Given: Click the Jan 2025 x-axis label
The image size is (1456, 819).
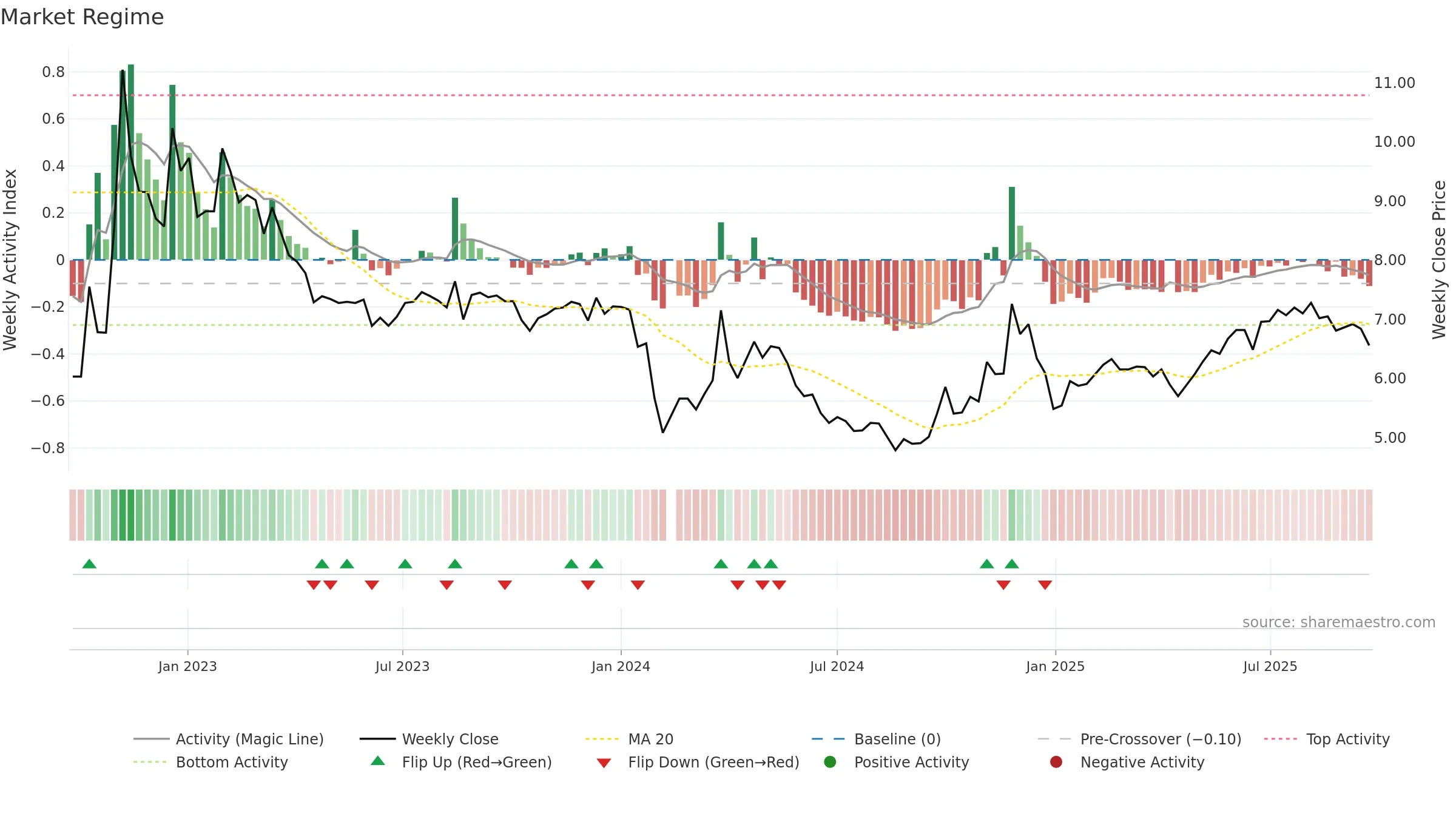Looking at the screenshot, I should 1055,666.
